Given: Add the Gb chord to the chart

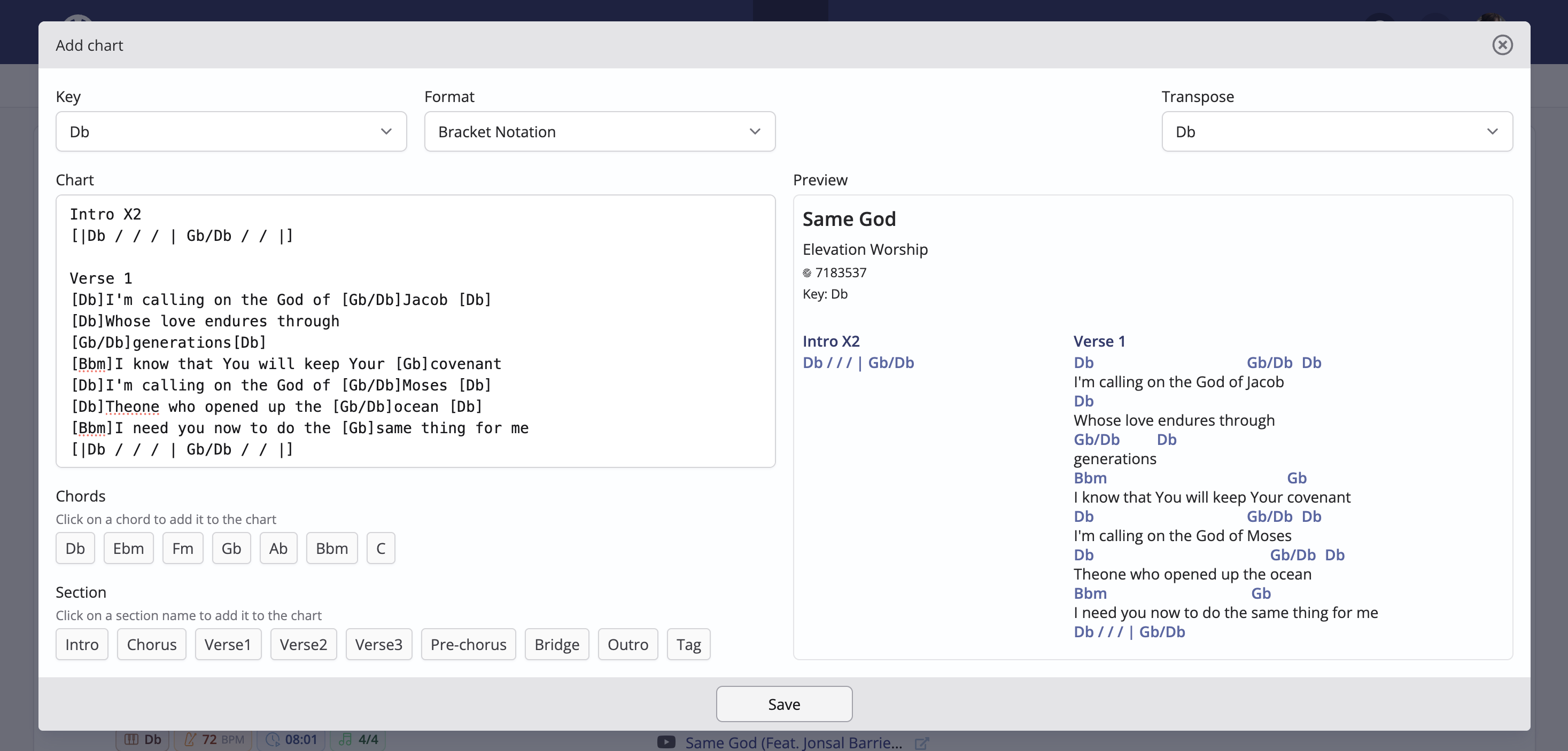Looking at the screenshot, I should pyautogui.click(x=231, y=549).
